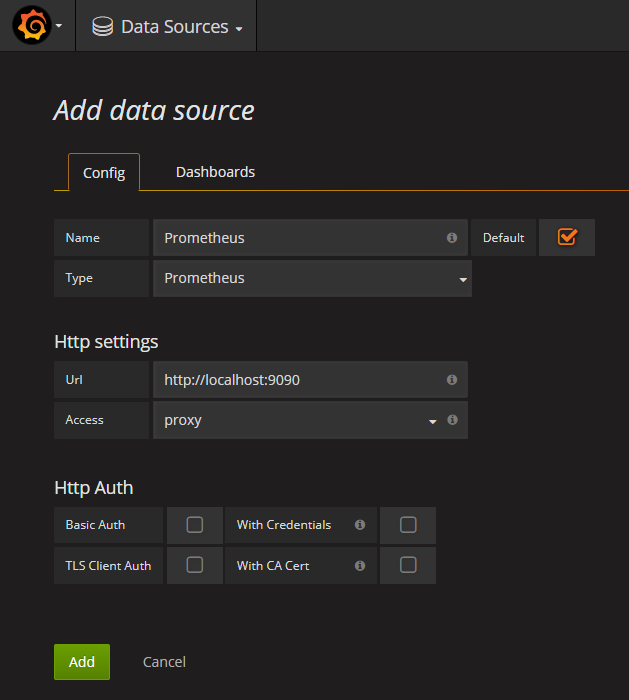This screenshot has height=700, width=629.
Task: Click the Add data source title
Action: (x=154, y=110)
